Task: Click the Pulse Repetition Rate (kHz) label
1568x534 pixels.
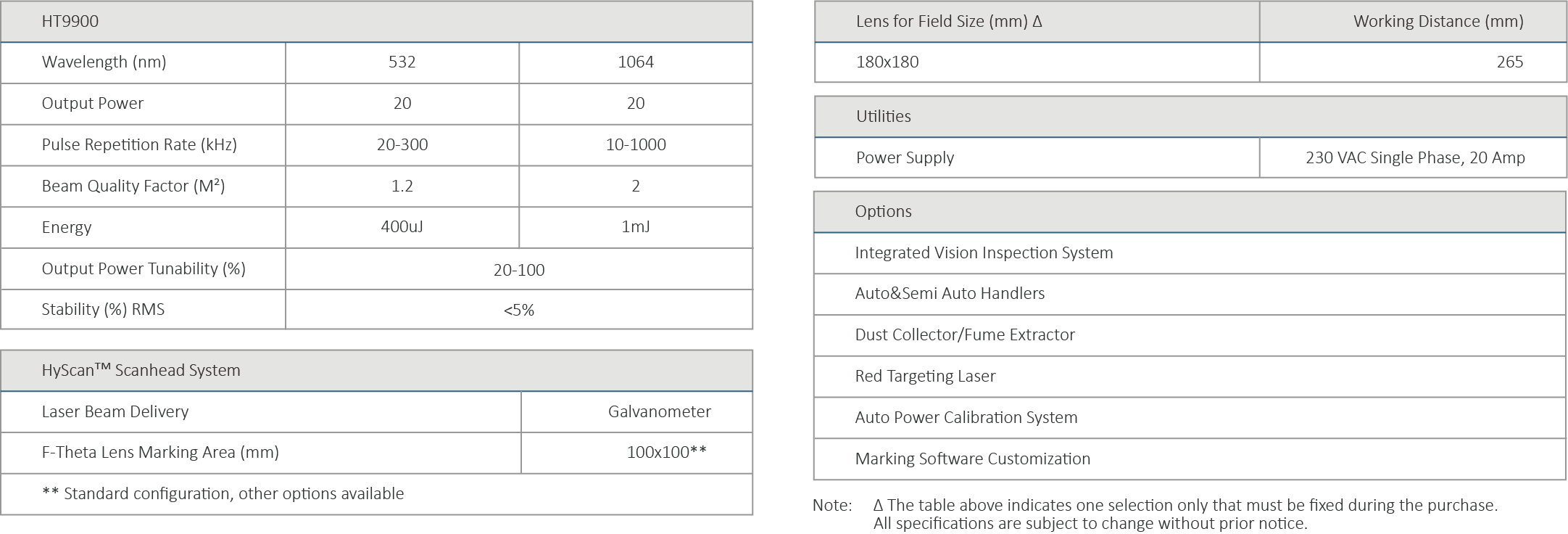Action: pyautogui.click(x=139, y=144)
